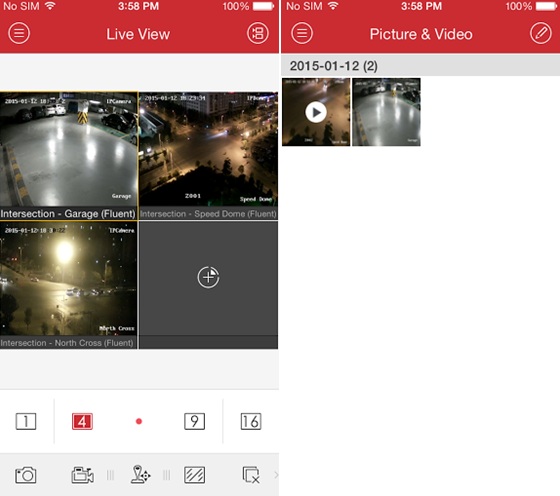Tap the image quality icon

click(x=195, y=475)
